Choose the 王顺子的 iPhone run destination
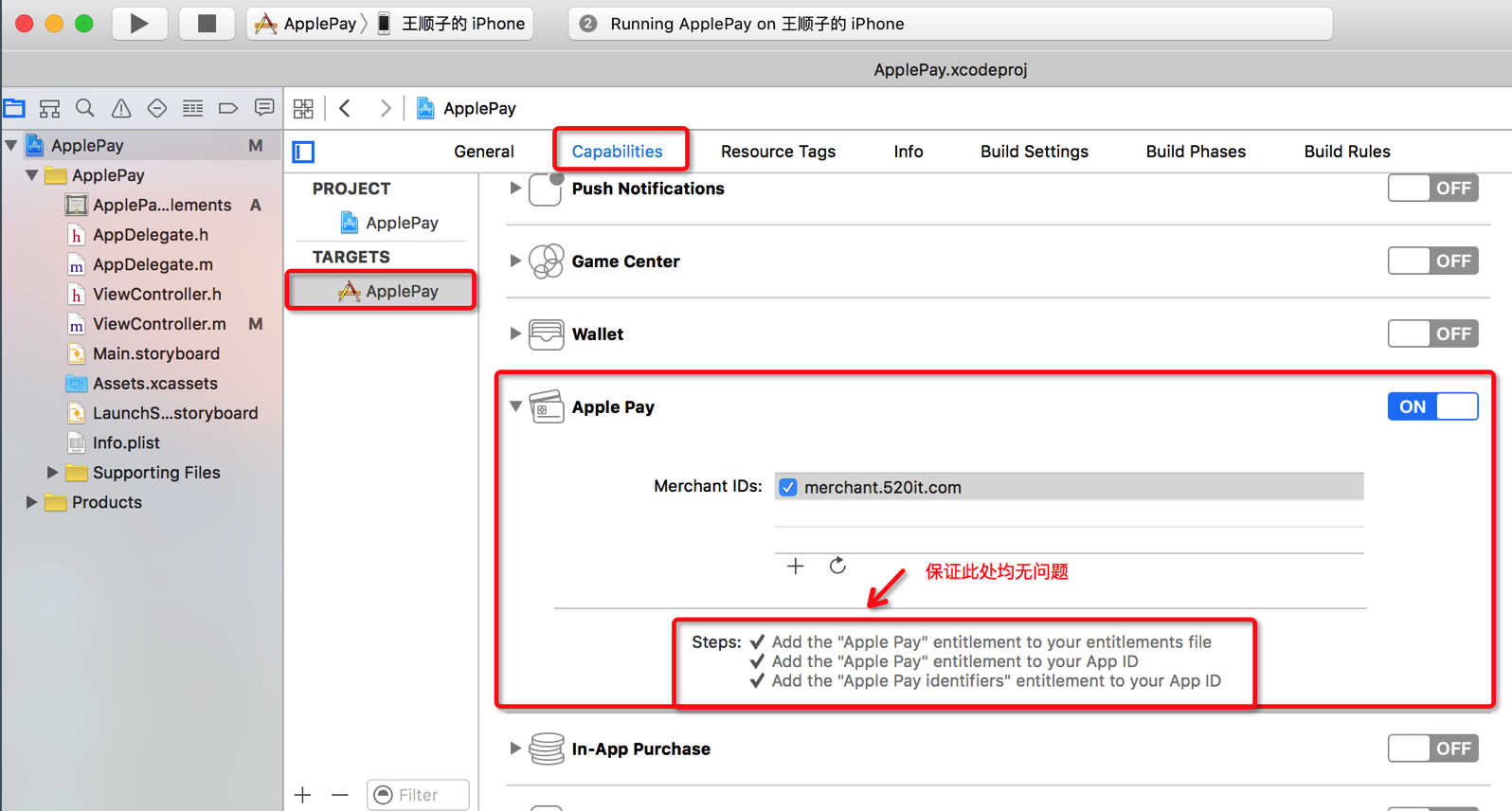The image size is (1512, 811). coord(451,24)
